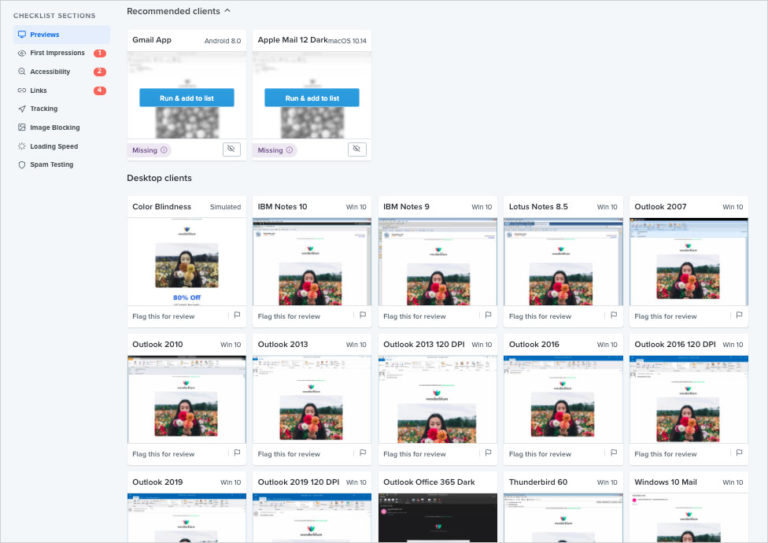Click the Previews monitor icon
Screen dimensions: 768x543
click(22, 34)
